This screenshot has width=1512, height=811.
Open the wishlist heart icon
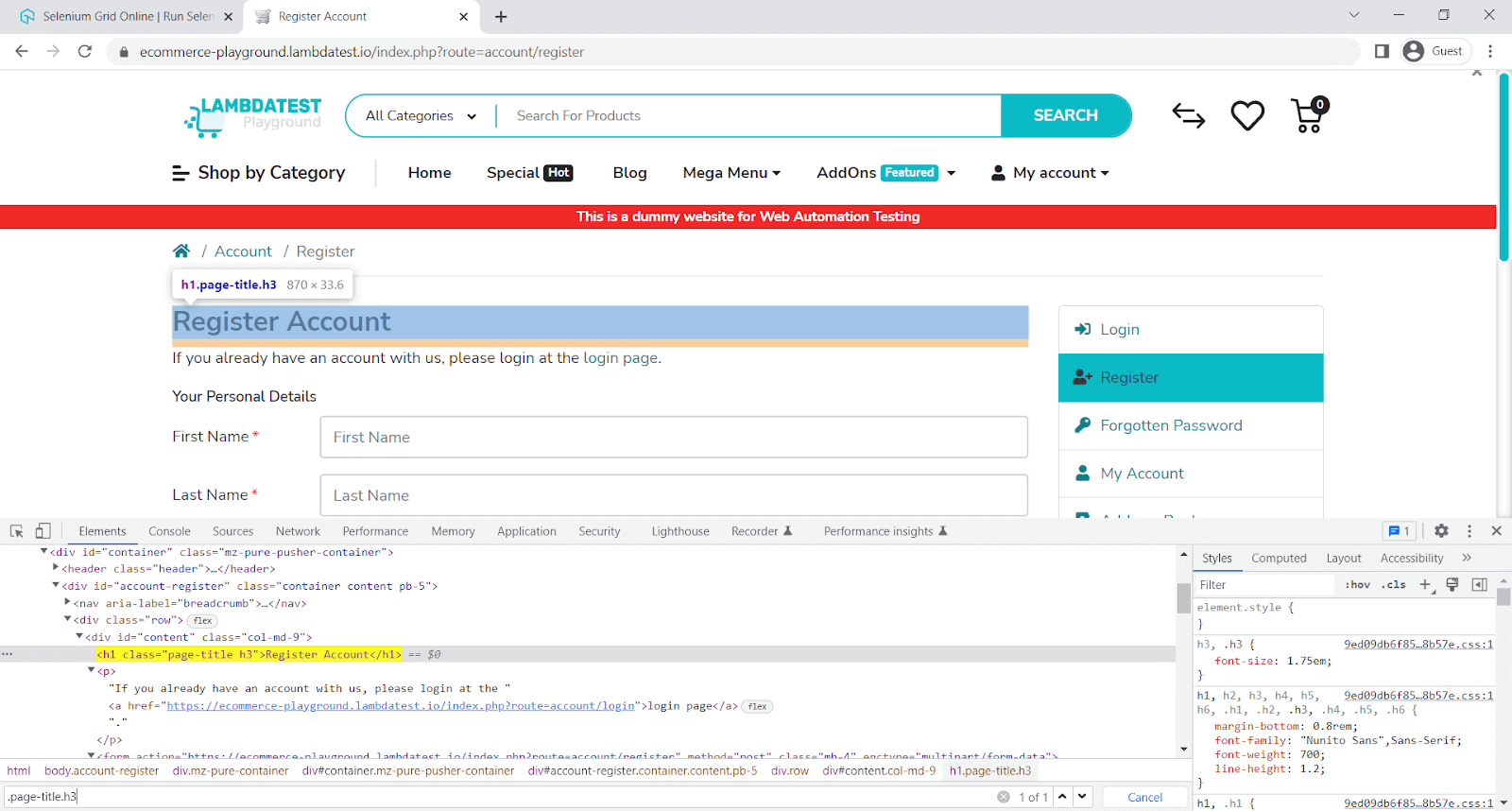tap(1247, 116)
